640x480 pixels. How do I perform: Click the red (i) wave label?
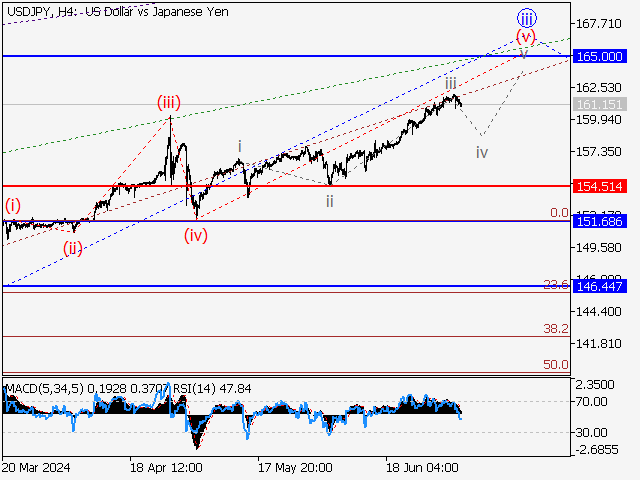(x=13, y=205)
